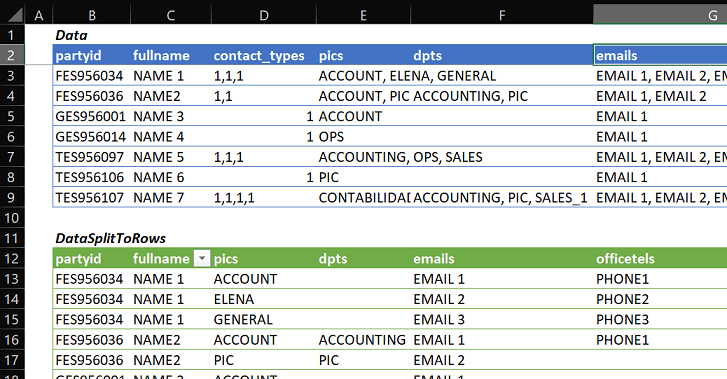The height and width of the screenshot is (379, 727).
Task: Click cell 'ACCOUNTING, PIC' in row 4
Action: 502,96
